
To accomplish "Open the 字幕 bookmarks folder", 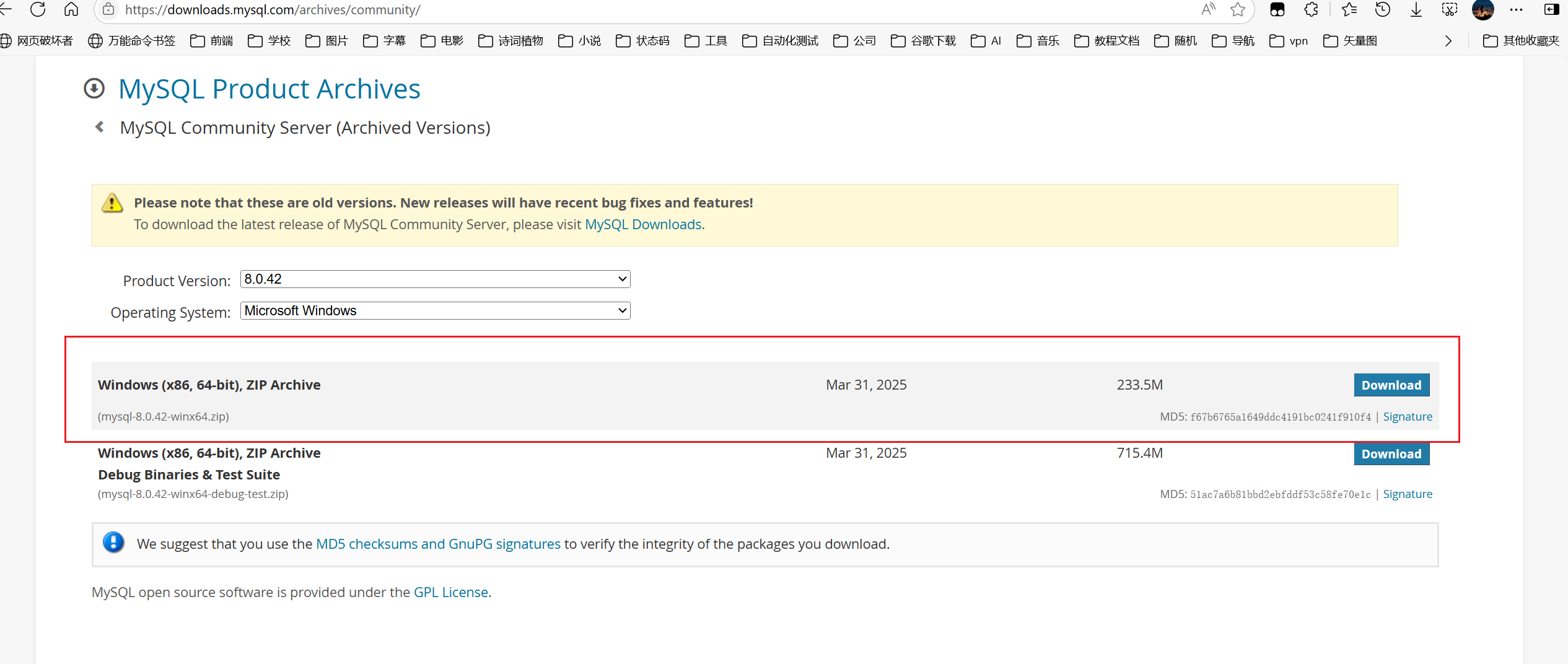I will click(x=385, y=41).
